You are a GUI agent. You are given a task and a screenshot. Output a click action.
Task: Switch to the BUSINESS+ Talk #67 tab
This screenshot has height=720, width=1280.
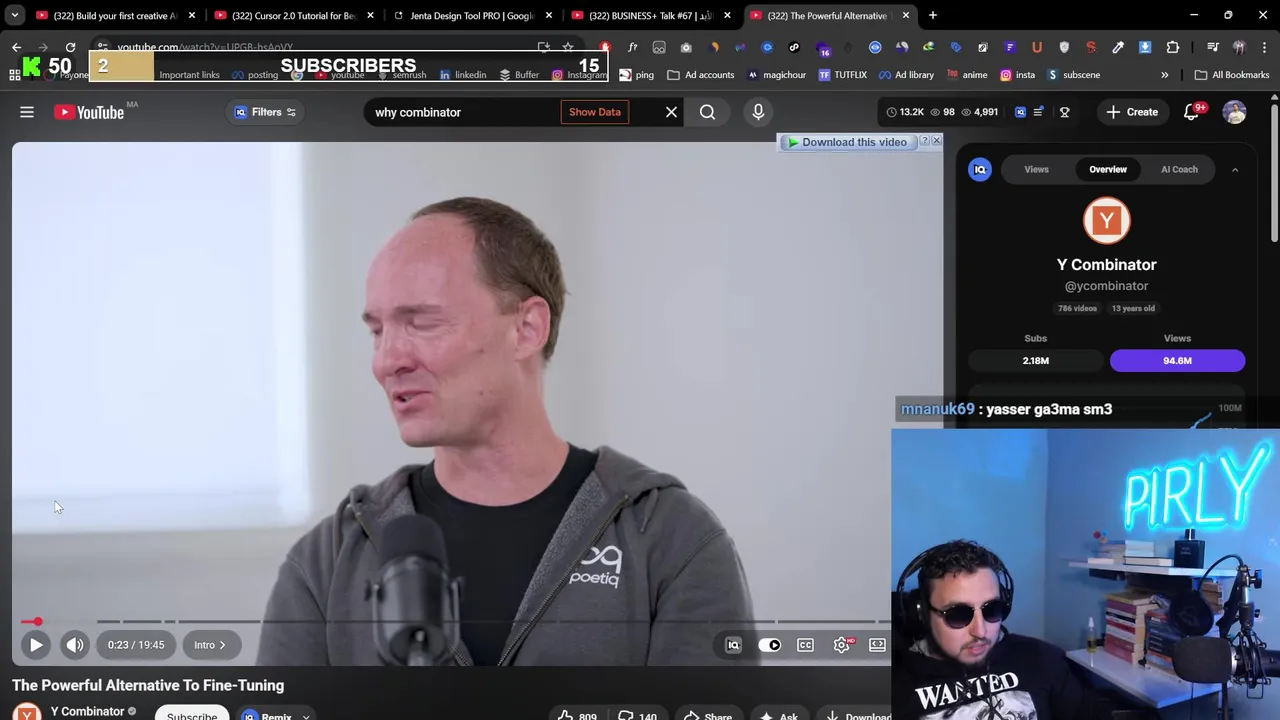pyautogui.click(x=650, y=16)
